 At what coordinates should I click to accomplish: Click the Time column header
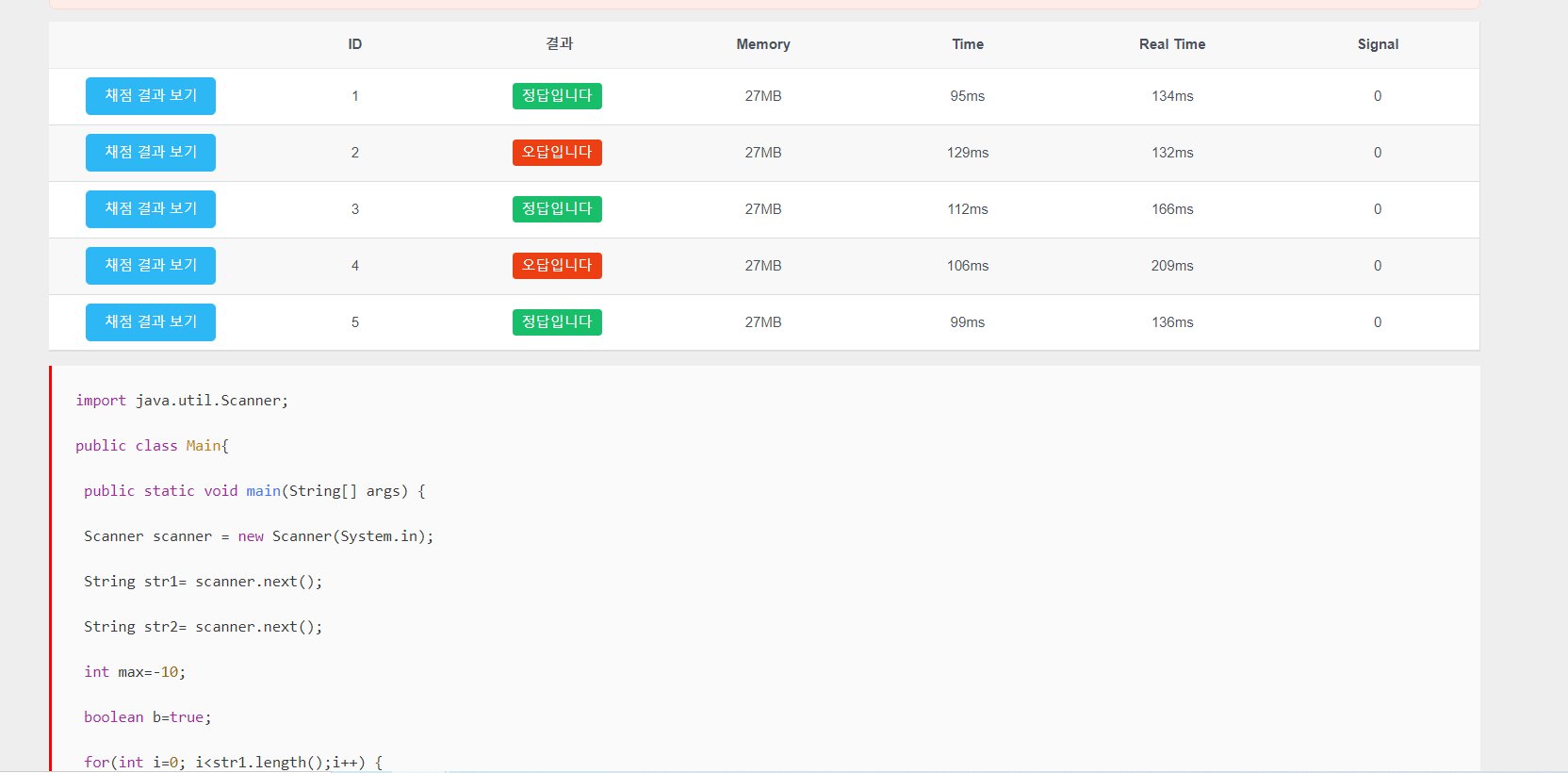[968, 44]
